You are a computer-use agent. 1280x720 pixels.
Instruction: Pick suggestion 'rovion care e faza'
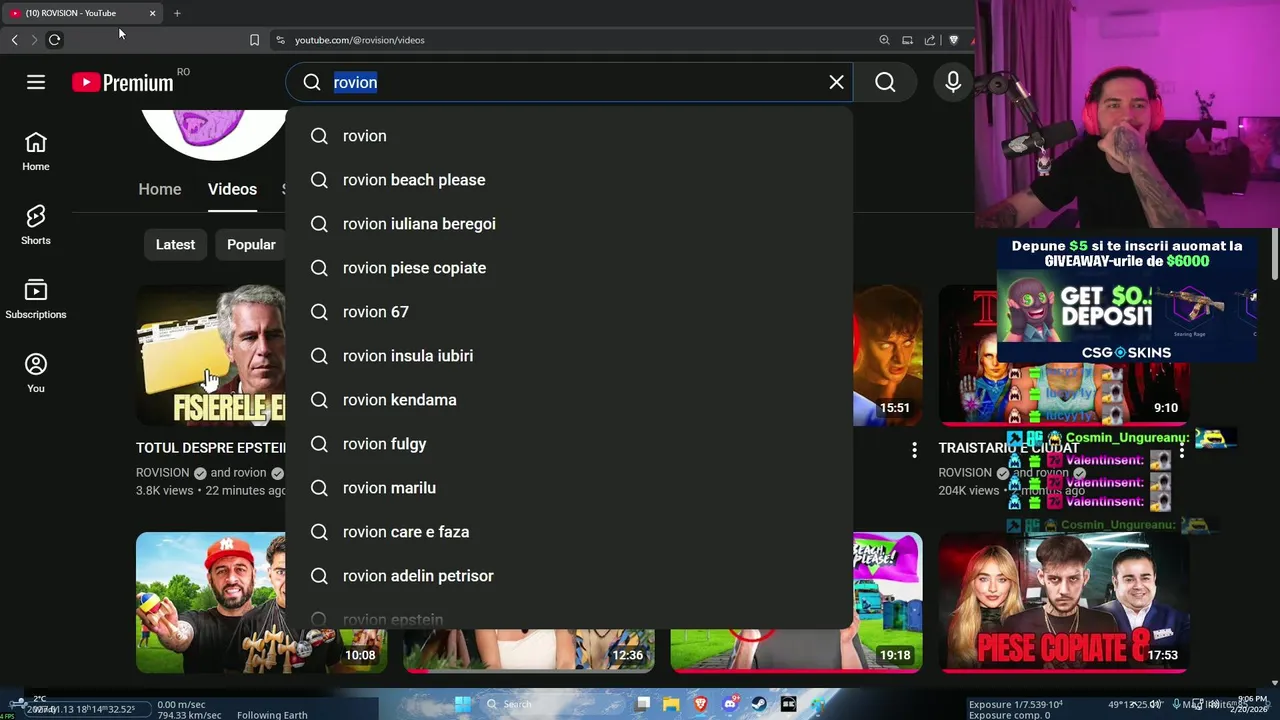[569, 532]
